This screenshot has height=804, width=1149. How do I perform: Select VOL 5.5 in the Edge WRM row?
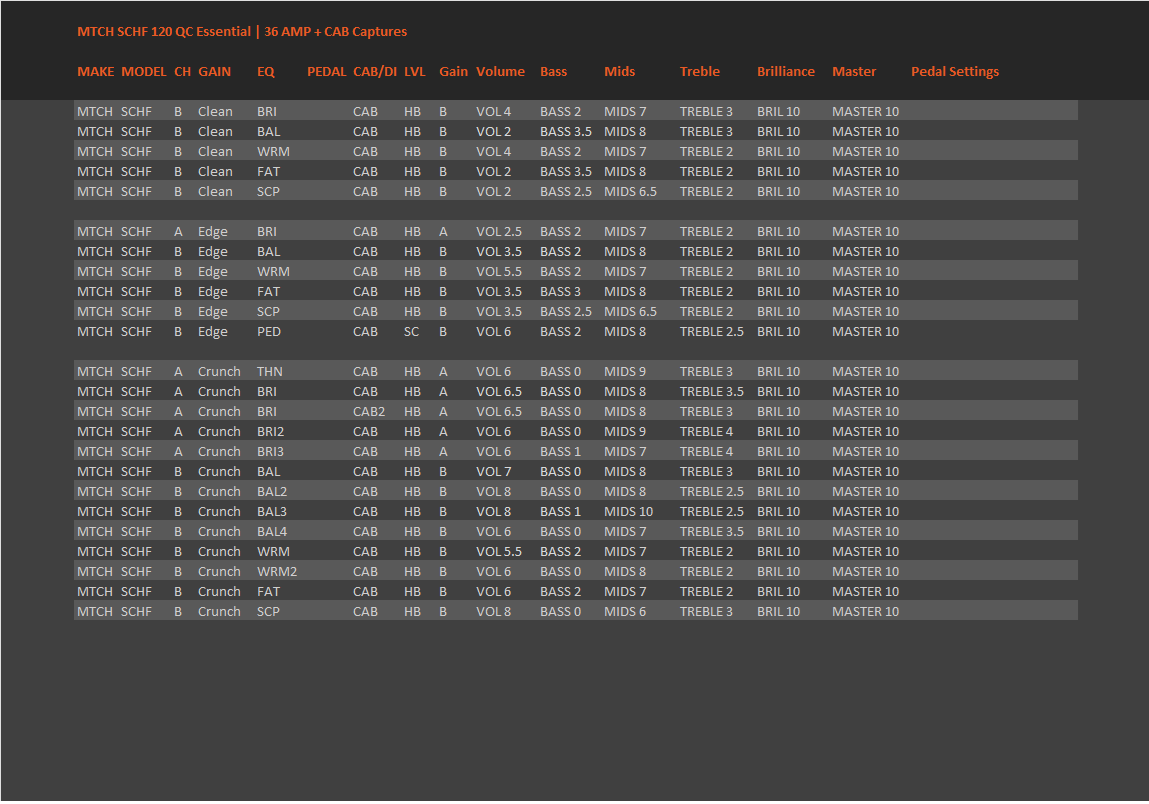coord(498,271)
